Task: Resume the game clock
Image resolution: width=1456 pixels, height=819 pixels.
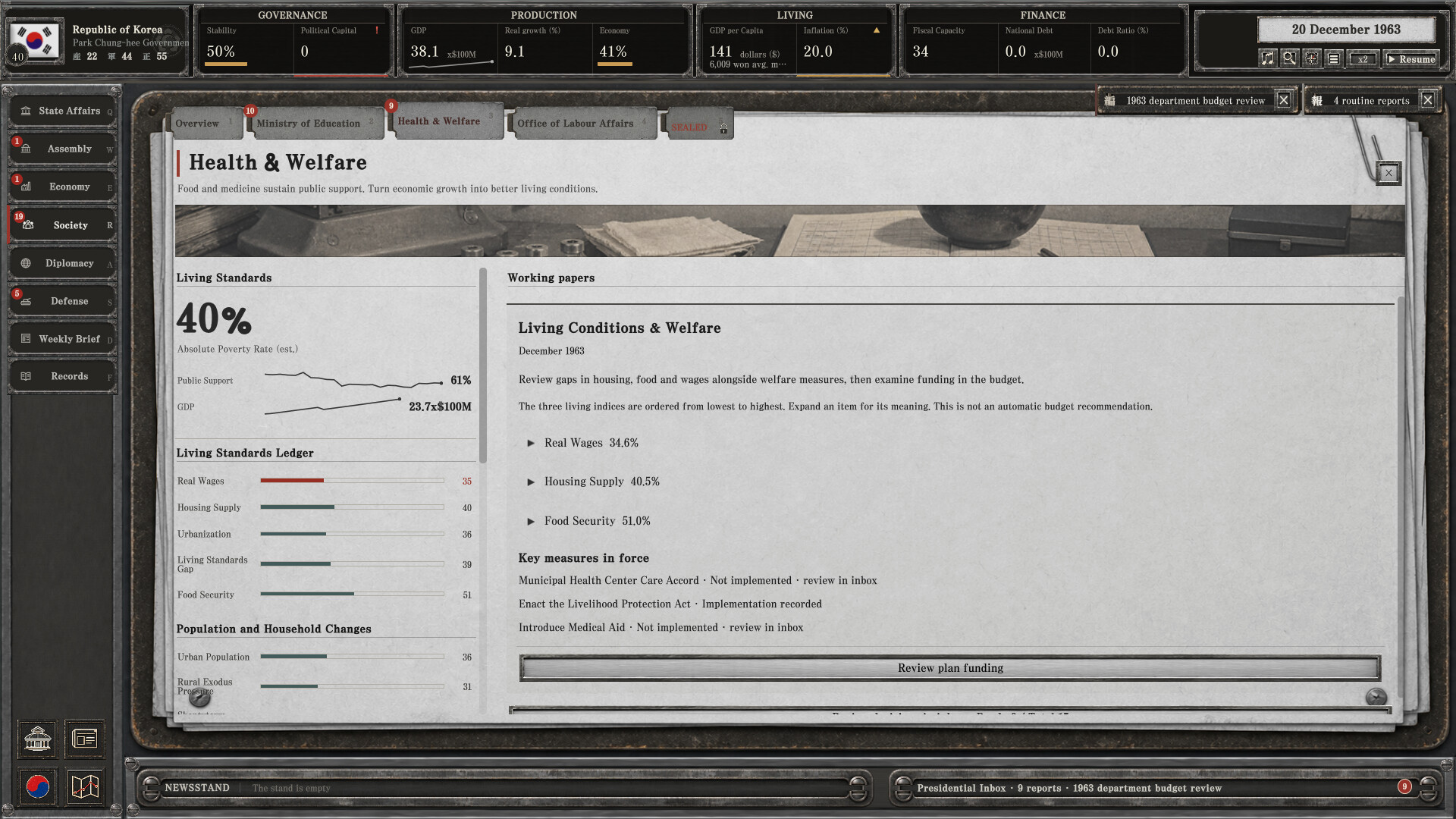Action: click(1410, 59)
